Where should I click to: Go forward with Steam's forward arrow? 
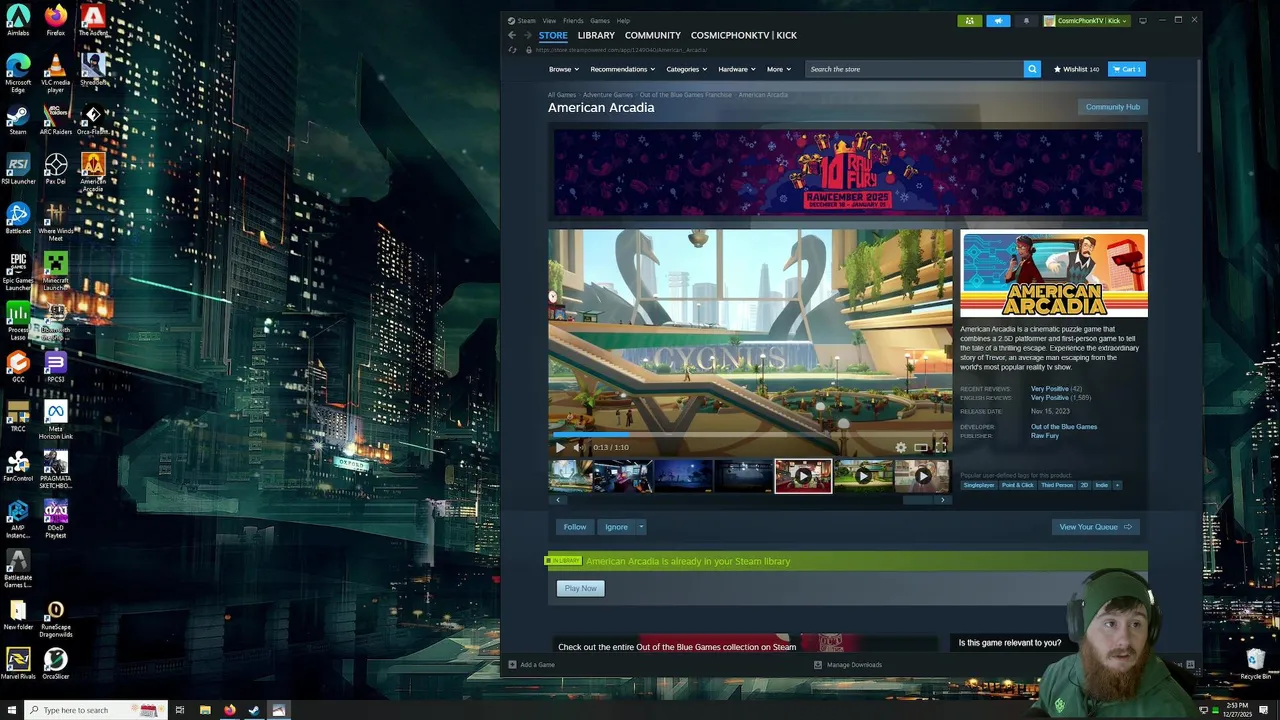[528, 35]
